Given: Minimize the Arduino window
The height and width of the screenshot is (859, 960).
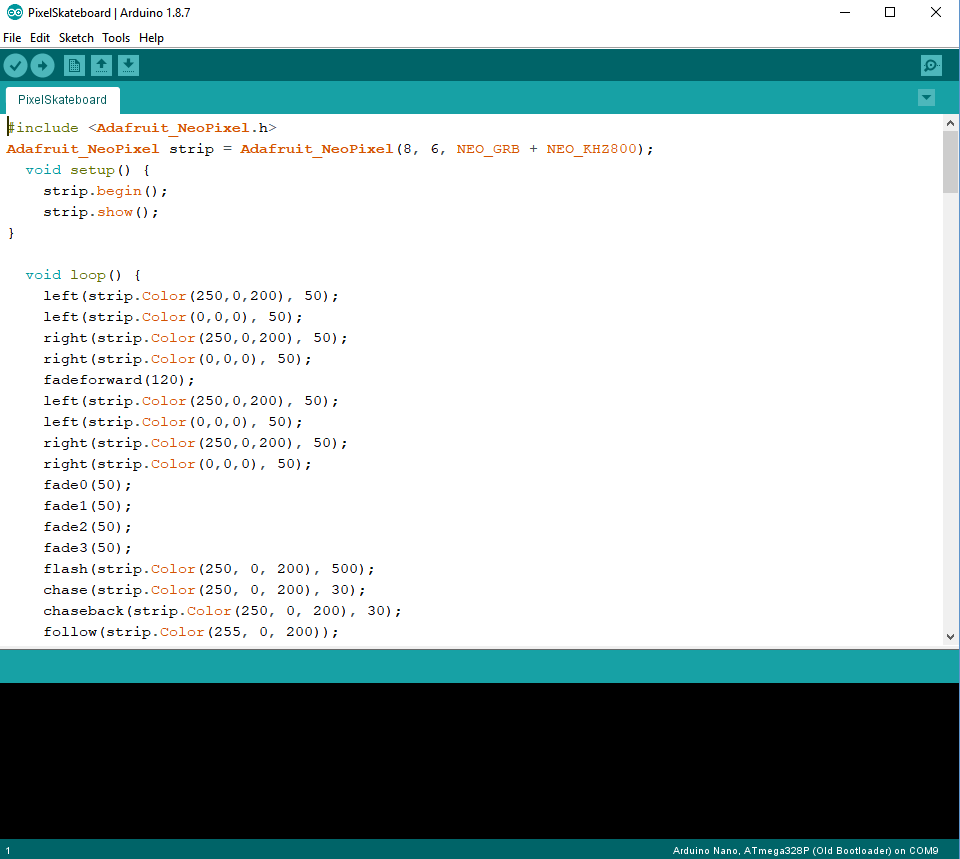Looking at the screenshot, I should tap(845, 12).
